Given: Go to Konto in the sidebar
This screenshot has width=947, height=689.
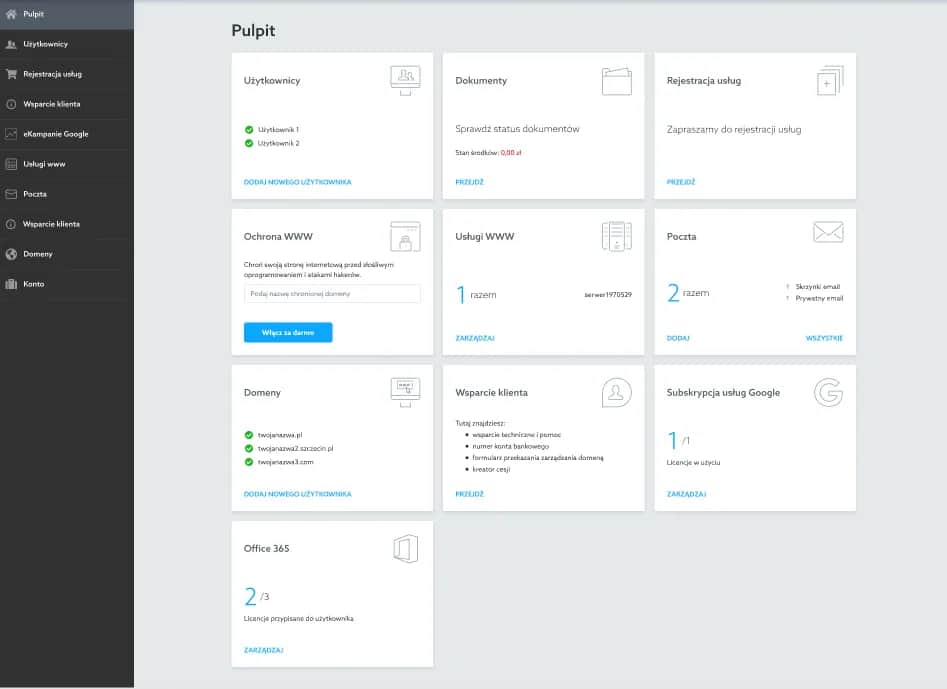Looking at the screenshot, I should (34, 284).
